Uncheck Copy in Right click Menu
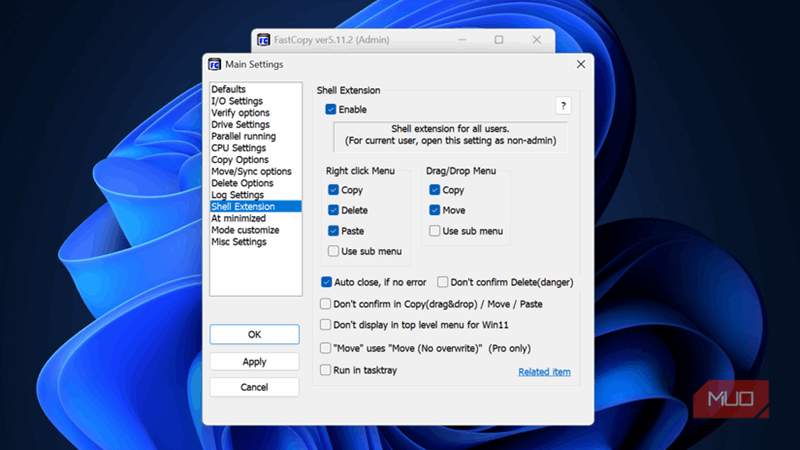The image size is (800, 450). 333,190
